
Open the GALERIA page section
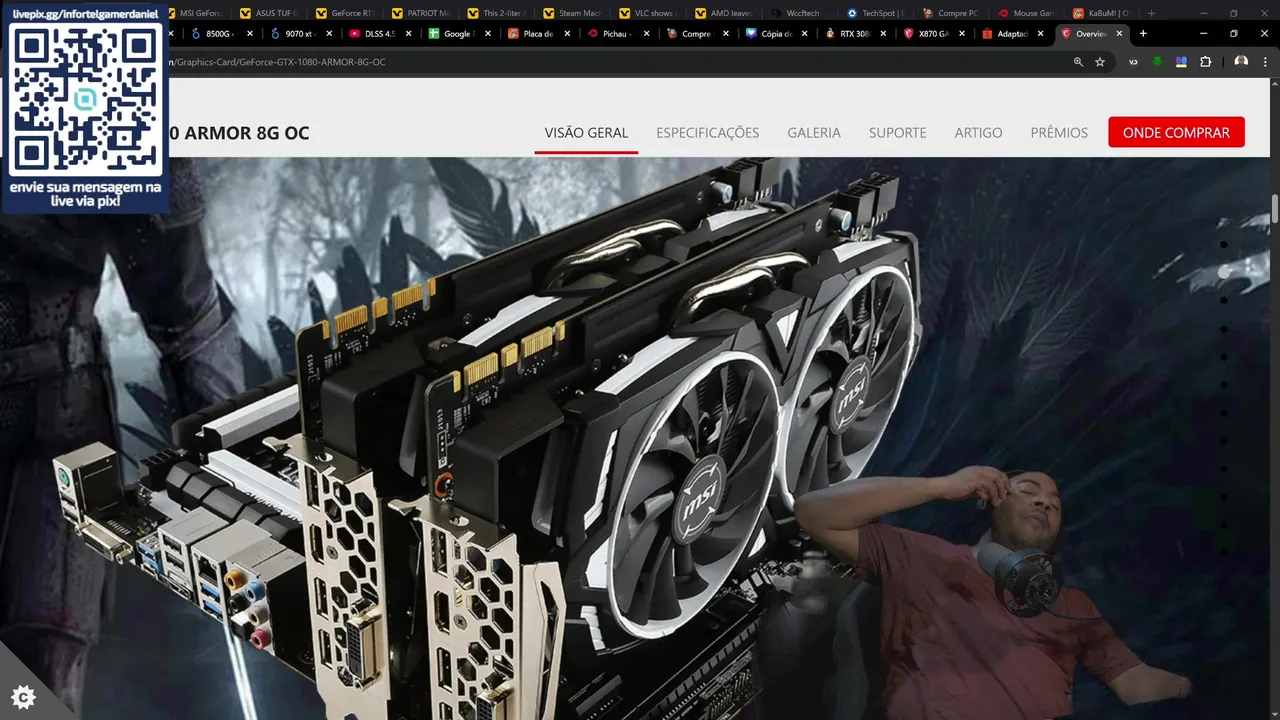click(x=814, y=133)
